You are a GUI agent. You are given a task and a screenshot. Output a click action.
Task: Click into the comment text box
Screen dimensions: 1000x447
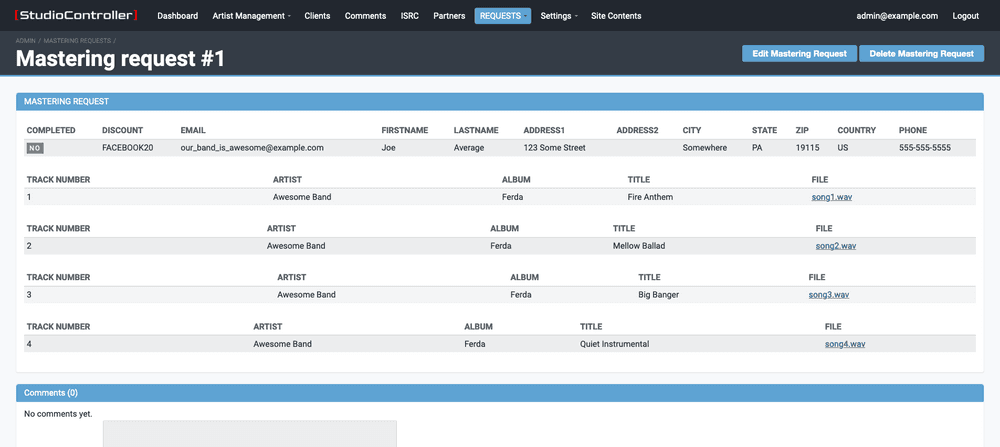coord(250,434)
